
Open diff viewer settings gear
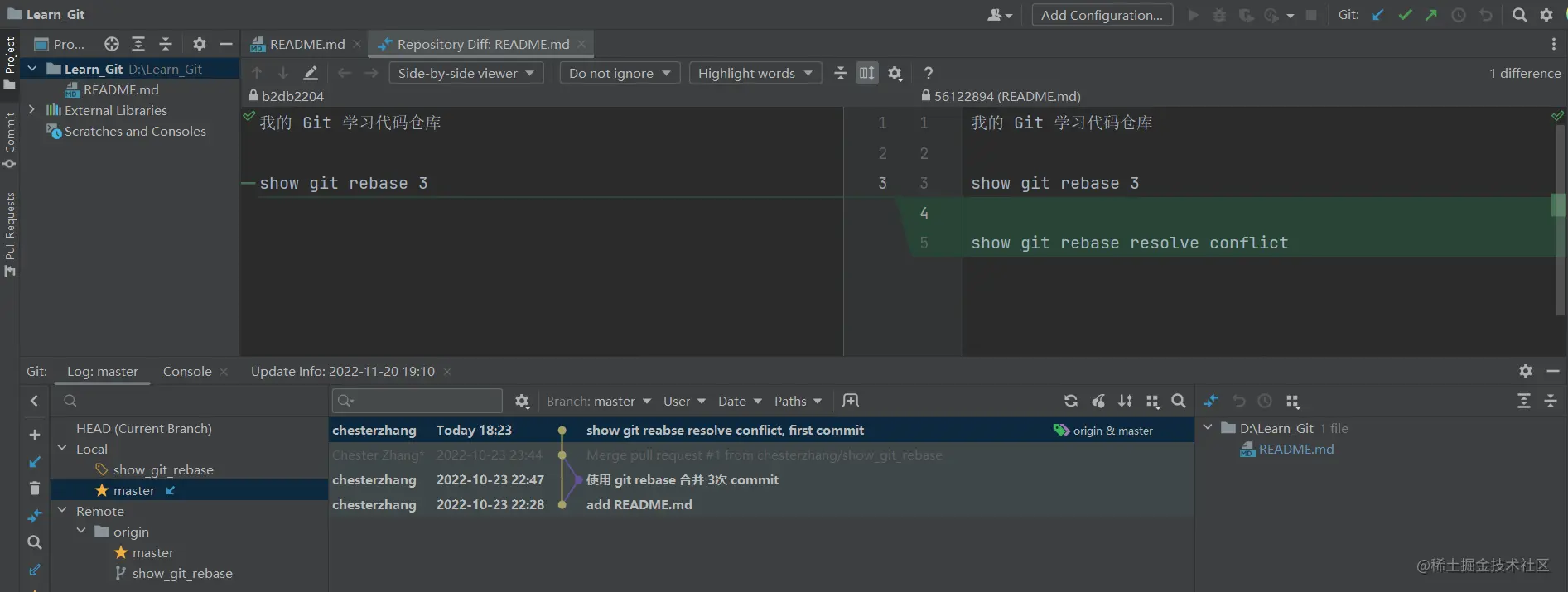click(895, 73)
